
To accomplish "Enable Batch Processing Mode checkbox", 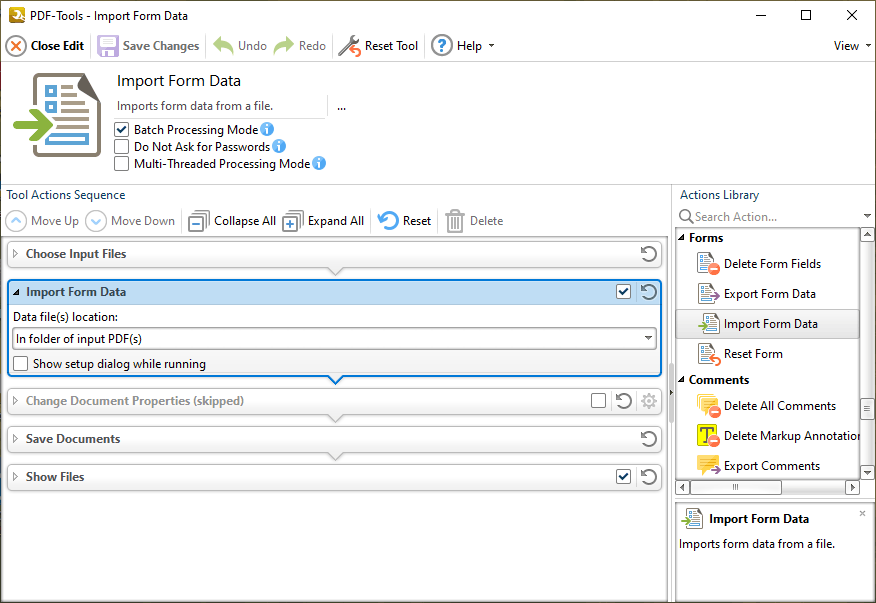I will tap(121, 130).
